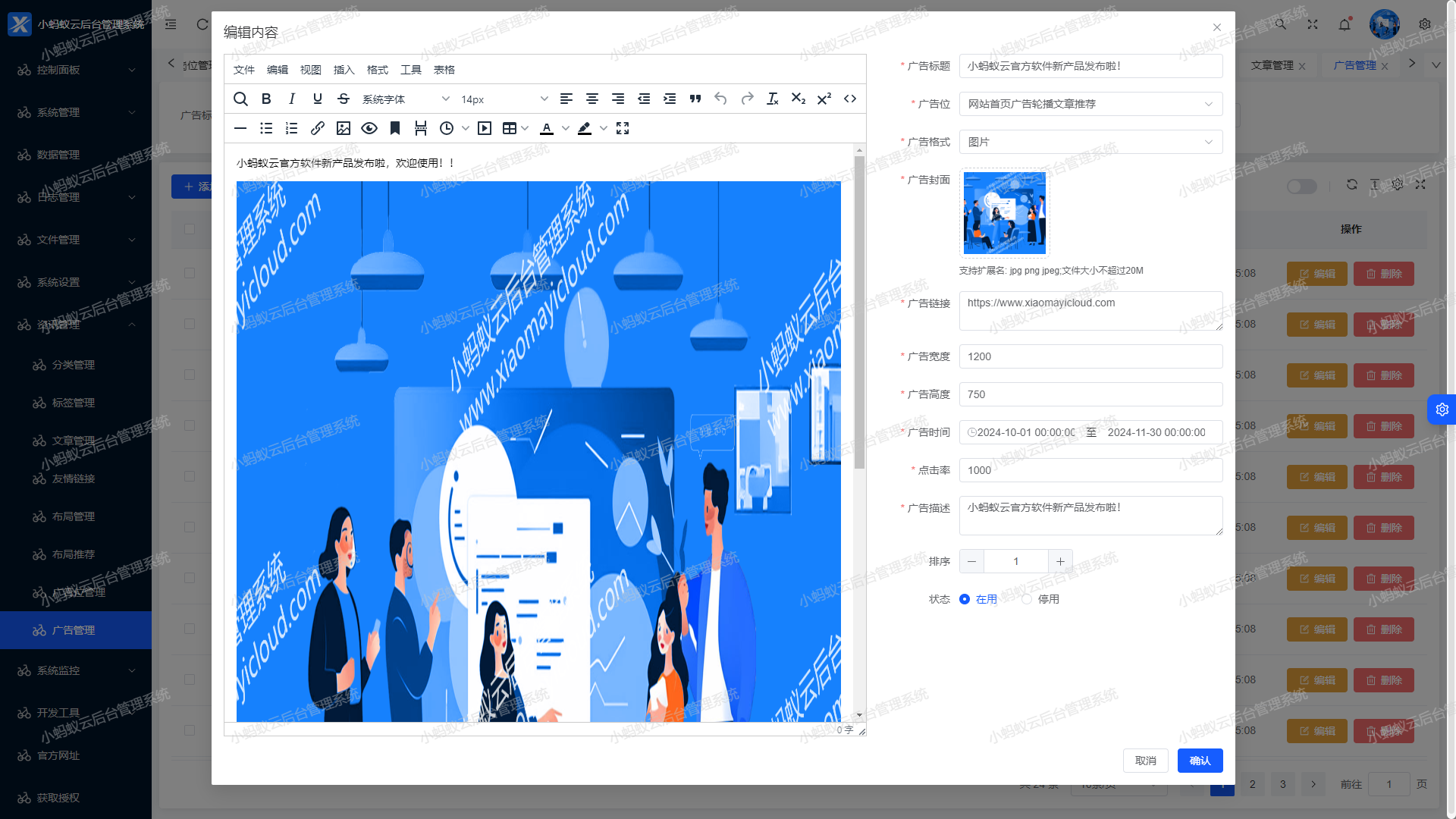Screen dimensions: 1456x819
Task: Apply text color with A icon
Action: pyautogui.click(x=547, y=128)
